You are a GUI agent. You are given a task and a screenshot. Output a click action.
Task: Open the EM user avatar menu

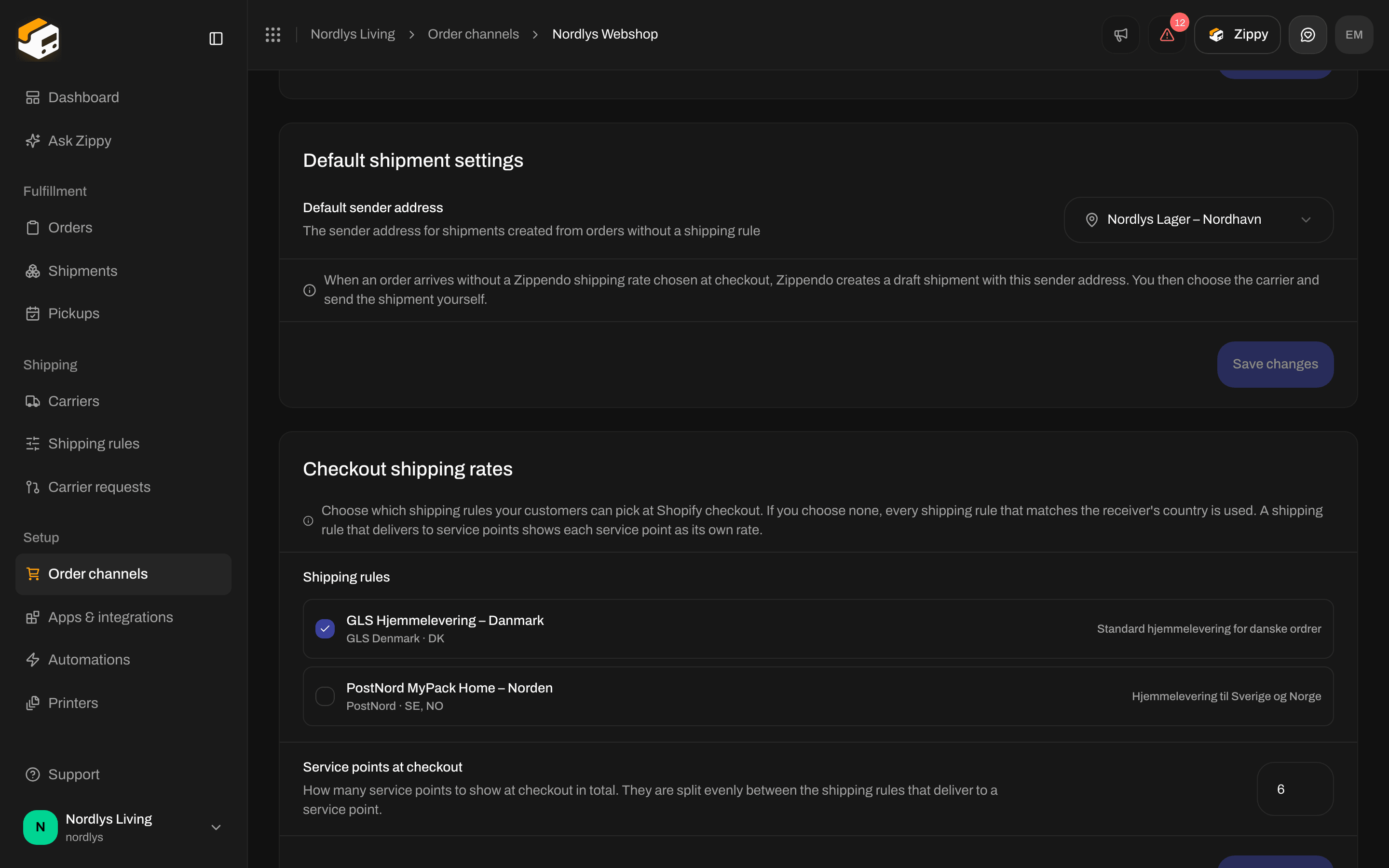tap(1354, 34)
